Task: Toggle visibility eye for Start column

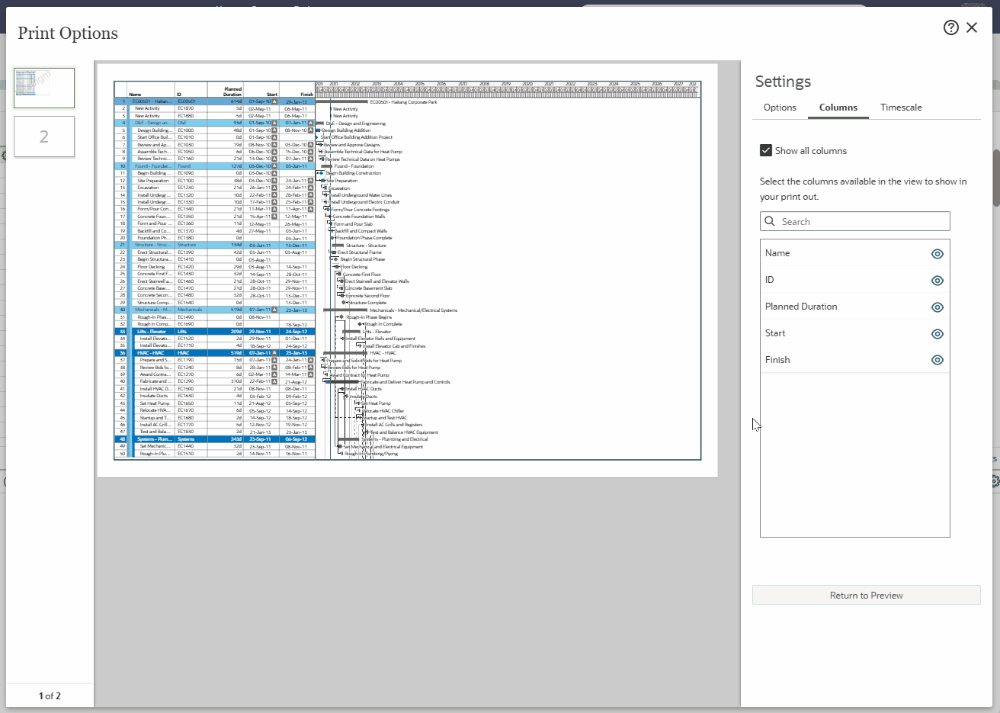Action: tap(937, 334)
